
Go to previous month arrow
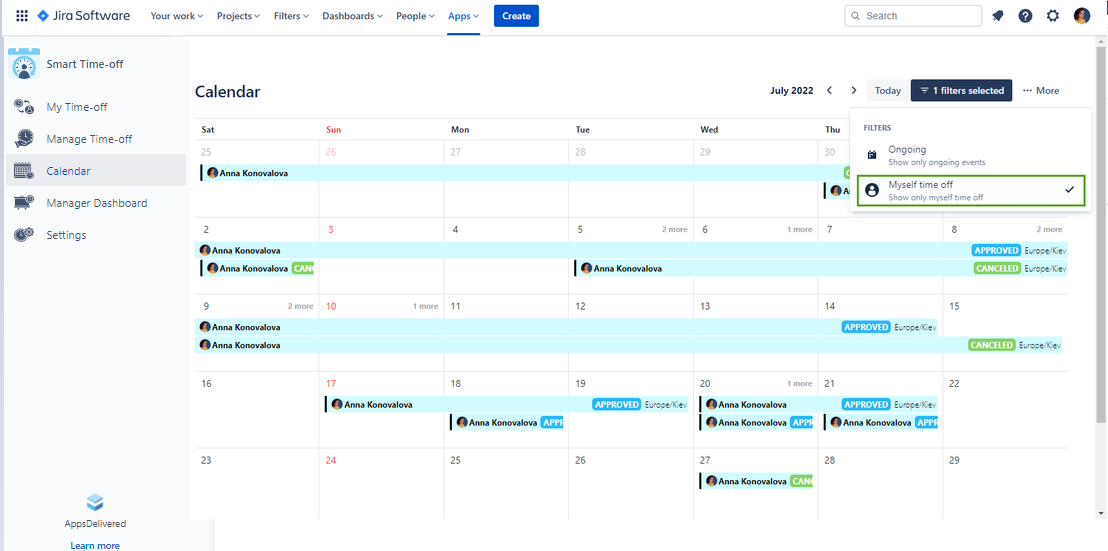click(x=829, y=91)
